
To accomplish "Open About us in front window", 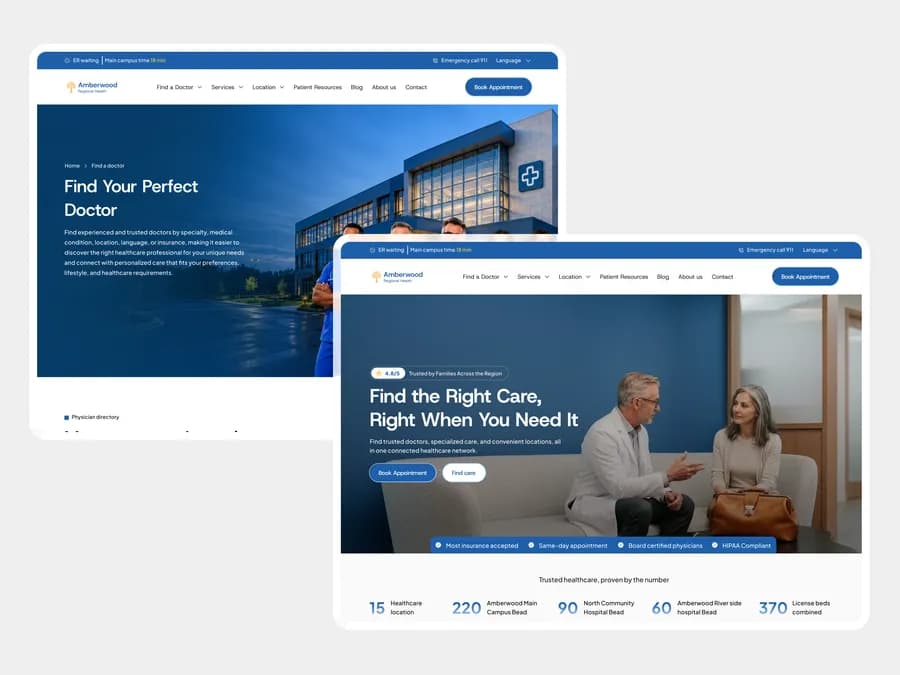I will [690, 277].
